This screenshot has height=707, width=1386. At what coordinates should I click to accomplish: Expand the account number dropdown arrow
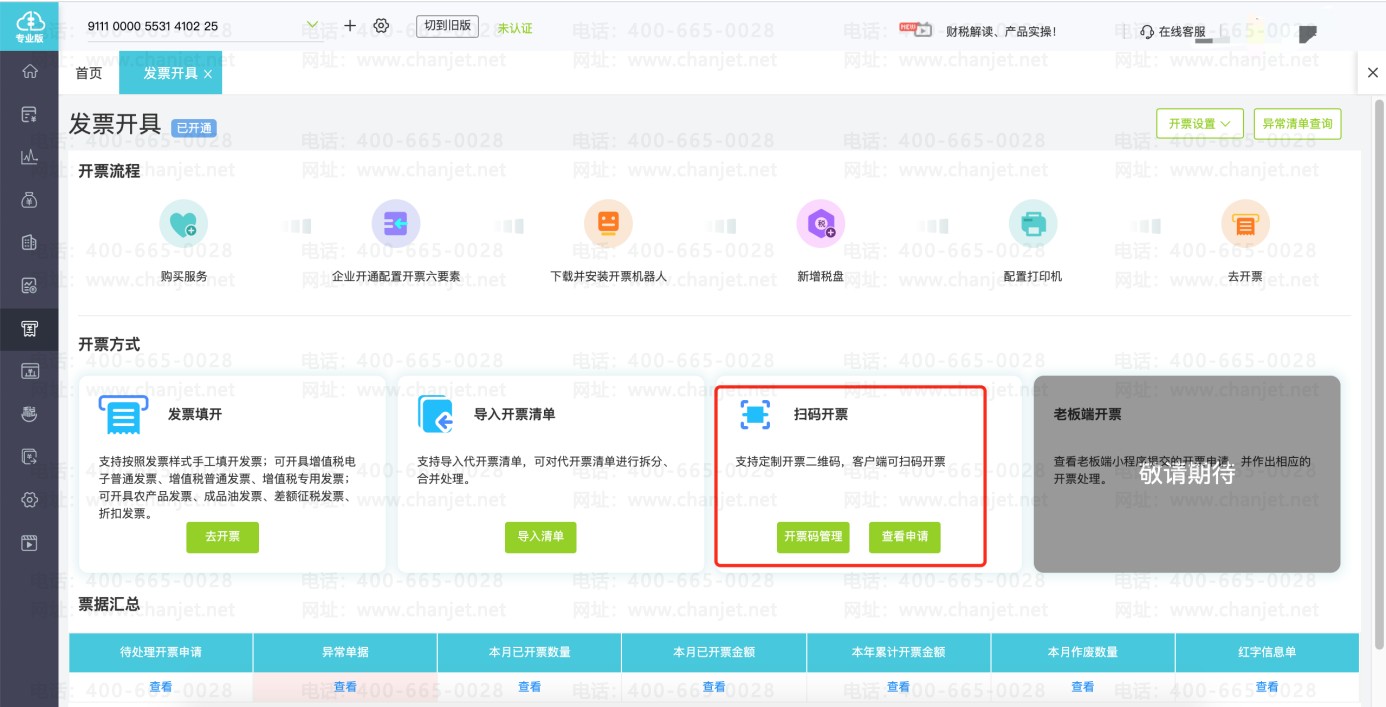[312, 26]
